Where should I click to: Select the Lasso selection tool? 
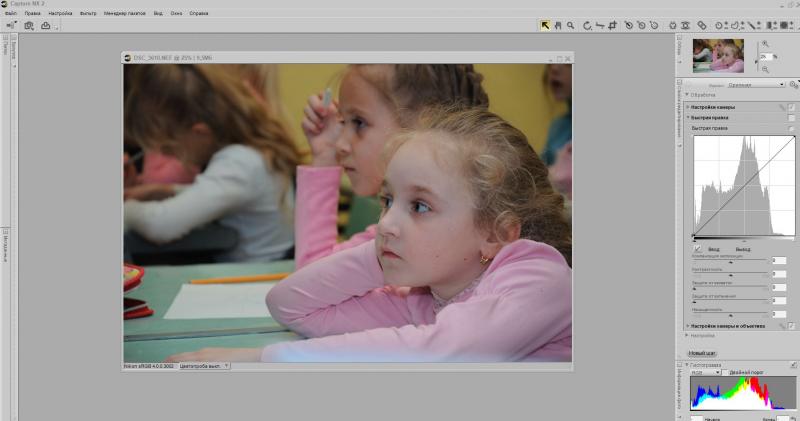[x=737, y=25]
